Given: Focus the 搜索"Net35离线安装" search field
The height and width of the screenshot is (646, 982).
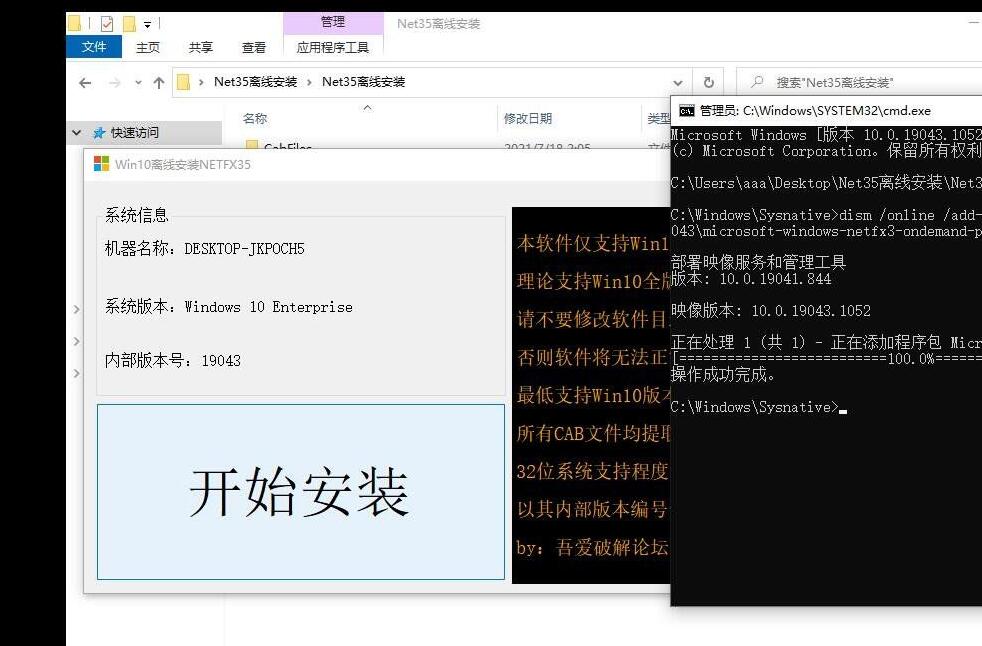Looking at the screenshot, I should point(859,82).
